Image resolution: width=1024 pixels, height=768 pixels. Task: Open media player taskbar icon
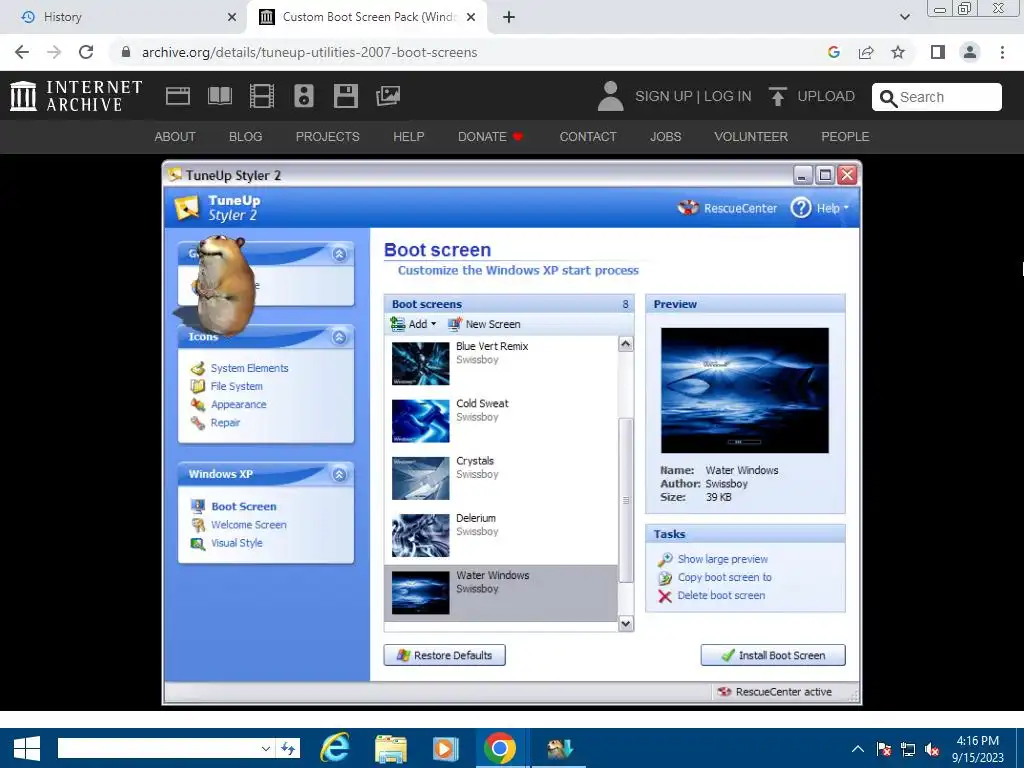(445, 748)
